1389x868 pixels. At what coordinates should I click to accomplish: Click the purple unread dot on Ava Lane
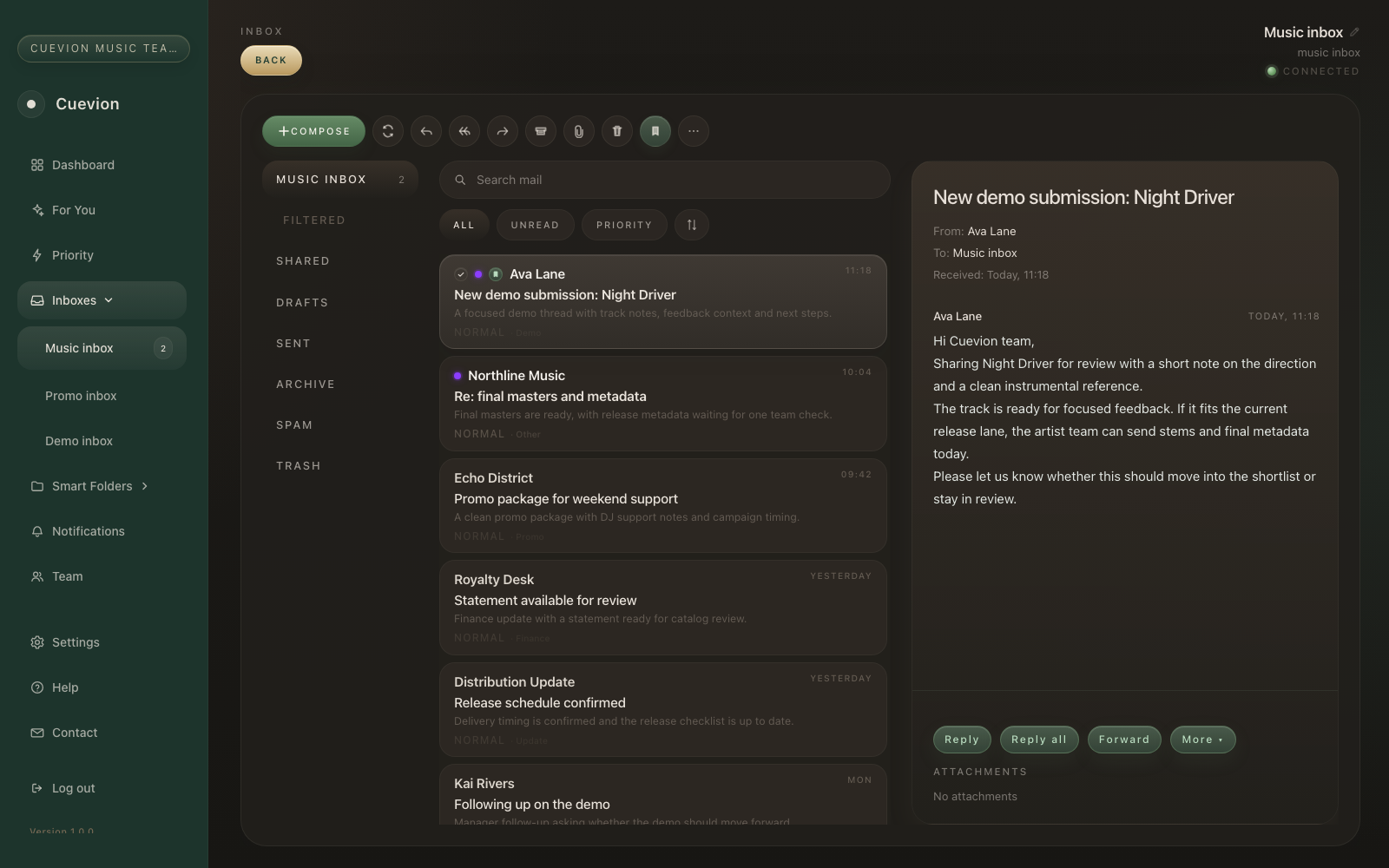tap(478, 274)
